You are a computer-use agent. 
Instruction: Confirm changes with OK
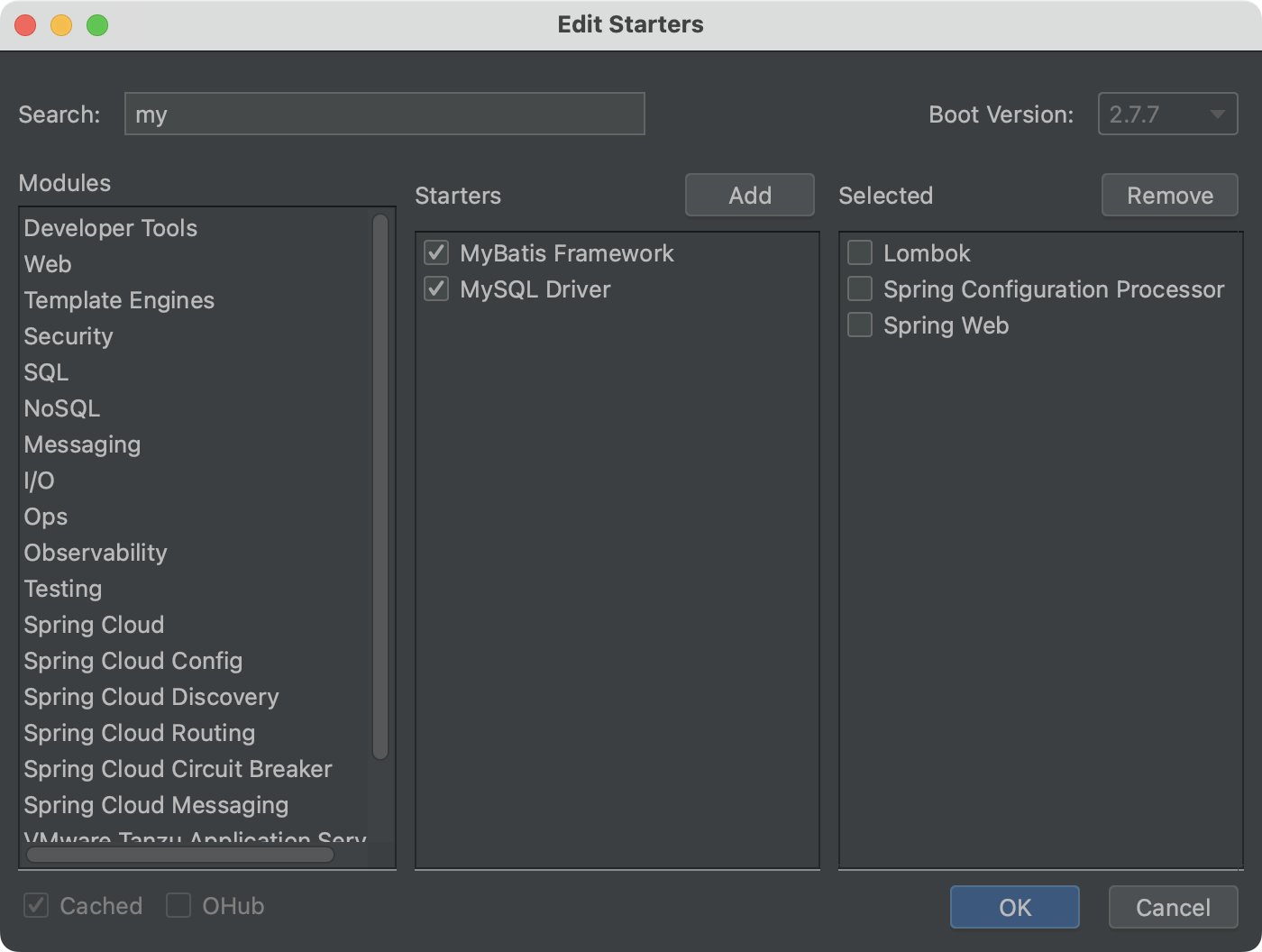1014,907
